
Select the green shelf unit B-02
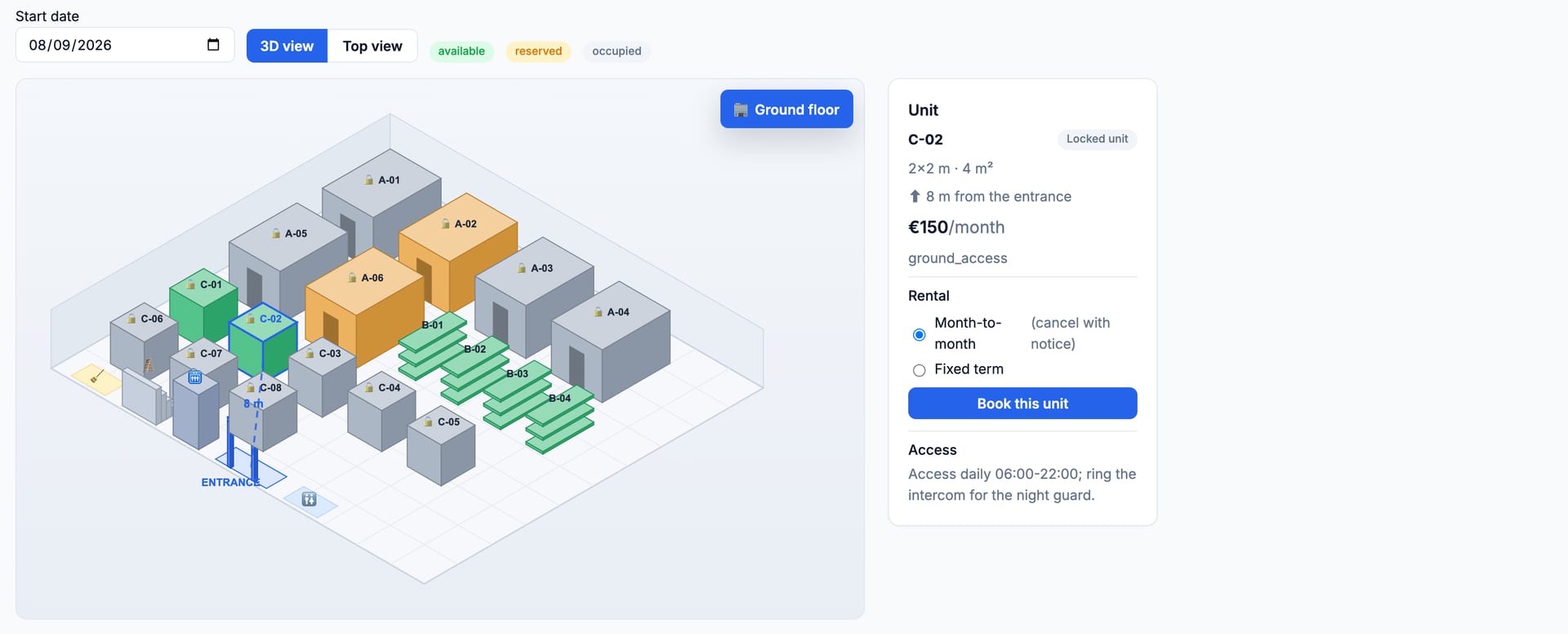(474, 370)
